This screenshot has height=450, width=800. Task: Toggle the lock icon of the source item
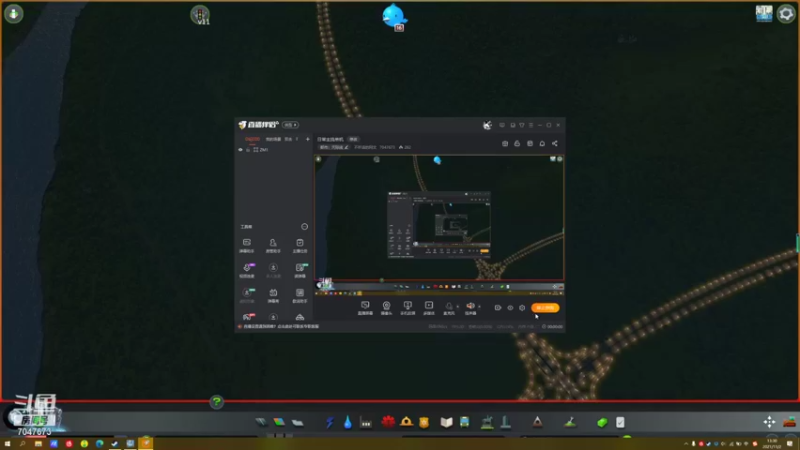coord(248,150)
